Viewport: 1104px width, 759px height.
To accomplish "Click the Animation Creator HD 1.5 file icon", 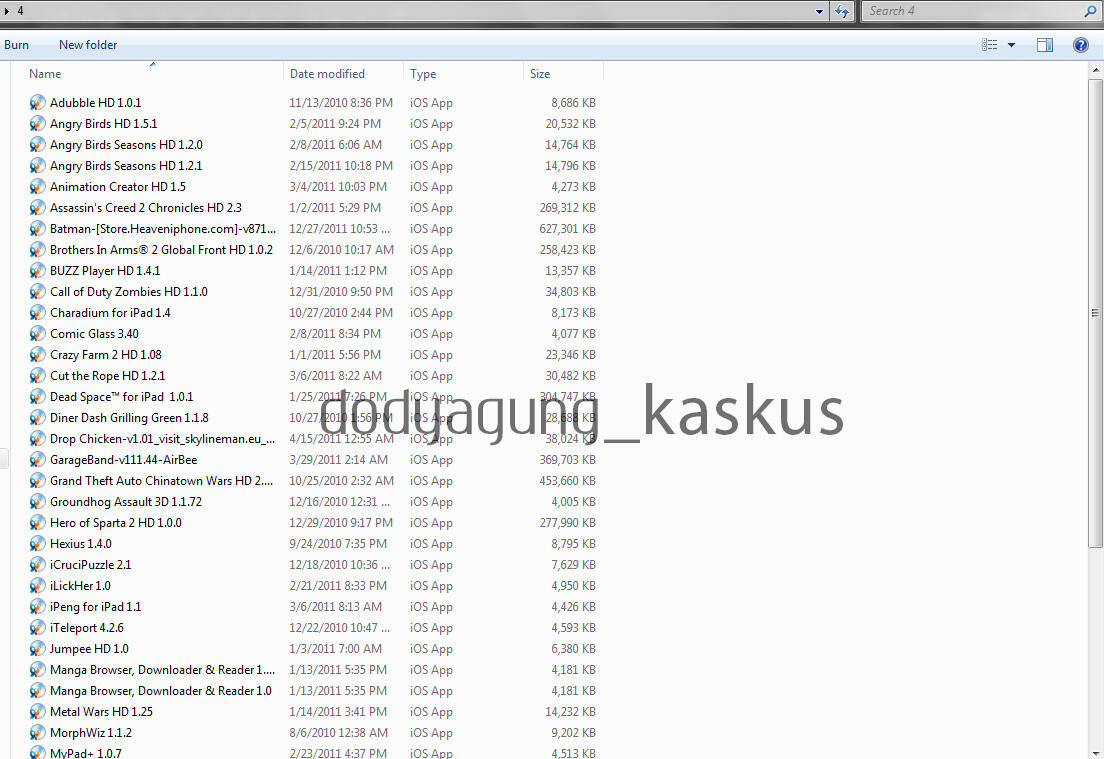I will 37,187.
